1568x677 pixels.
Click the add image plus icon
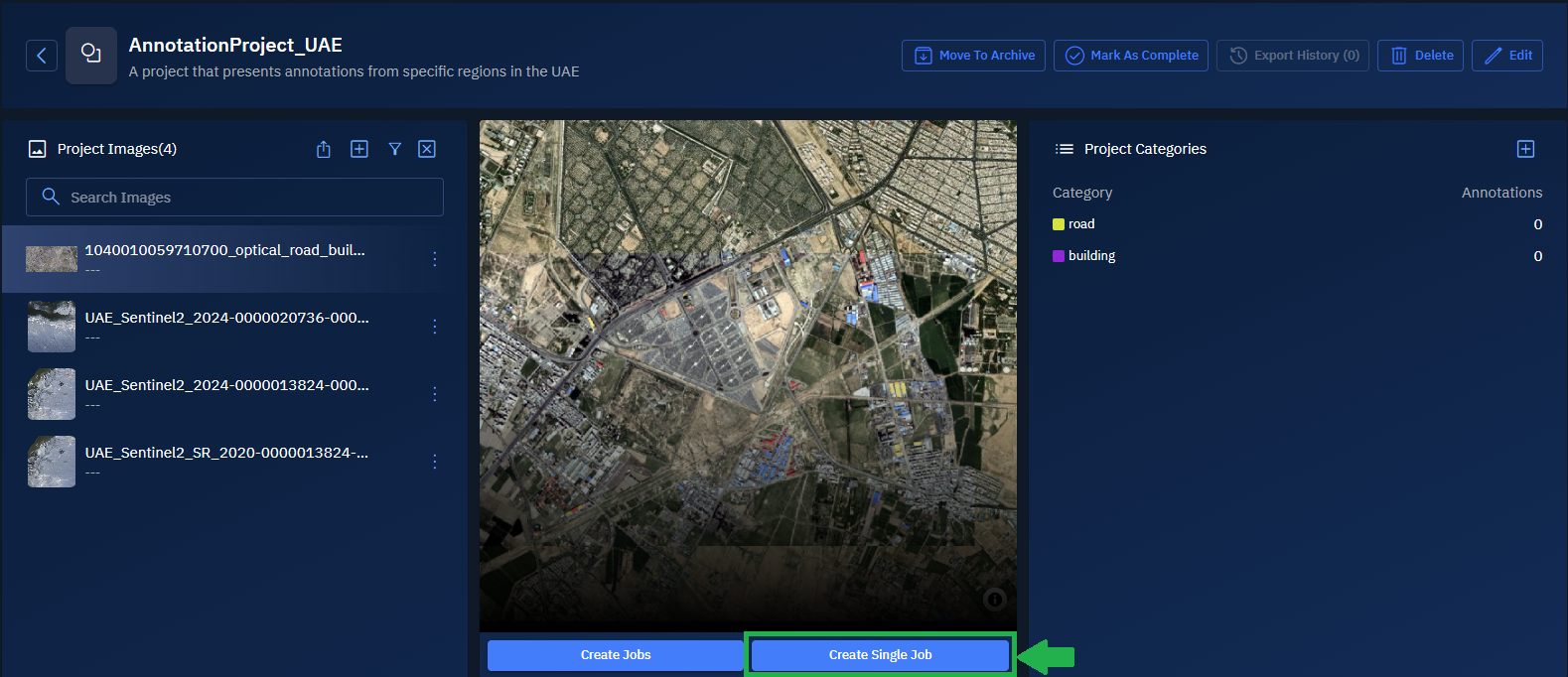pos(359,149)
